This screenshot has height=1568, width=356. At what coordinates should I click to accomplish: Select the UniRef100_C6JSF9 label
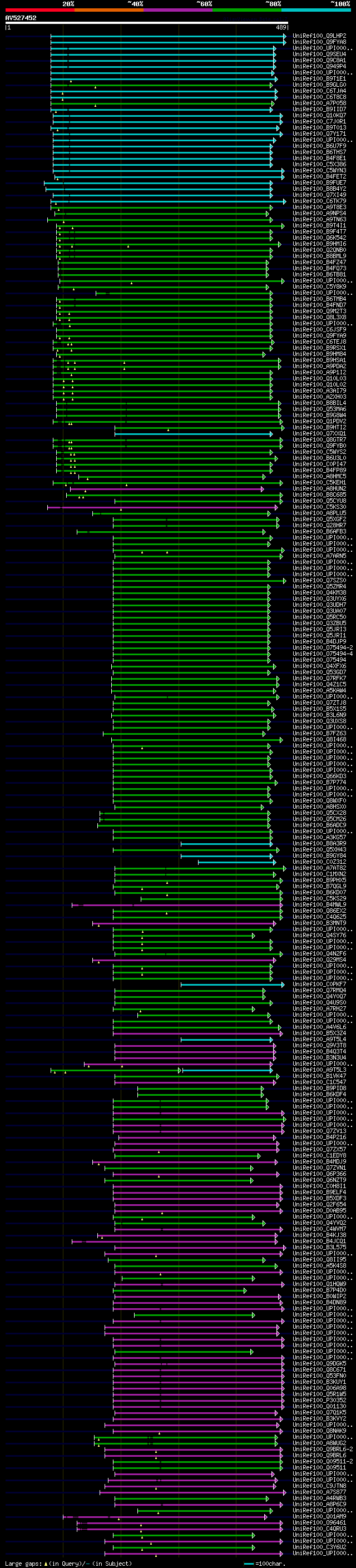[319, 329]
